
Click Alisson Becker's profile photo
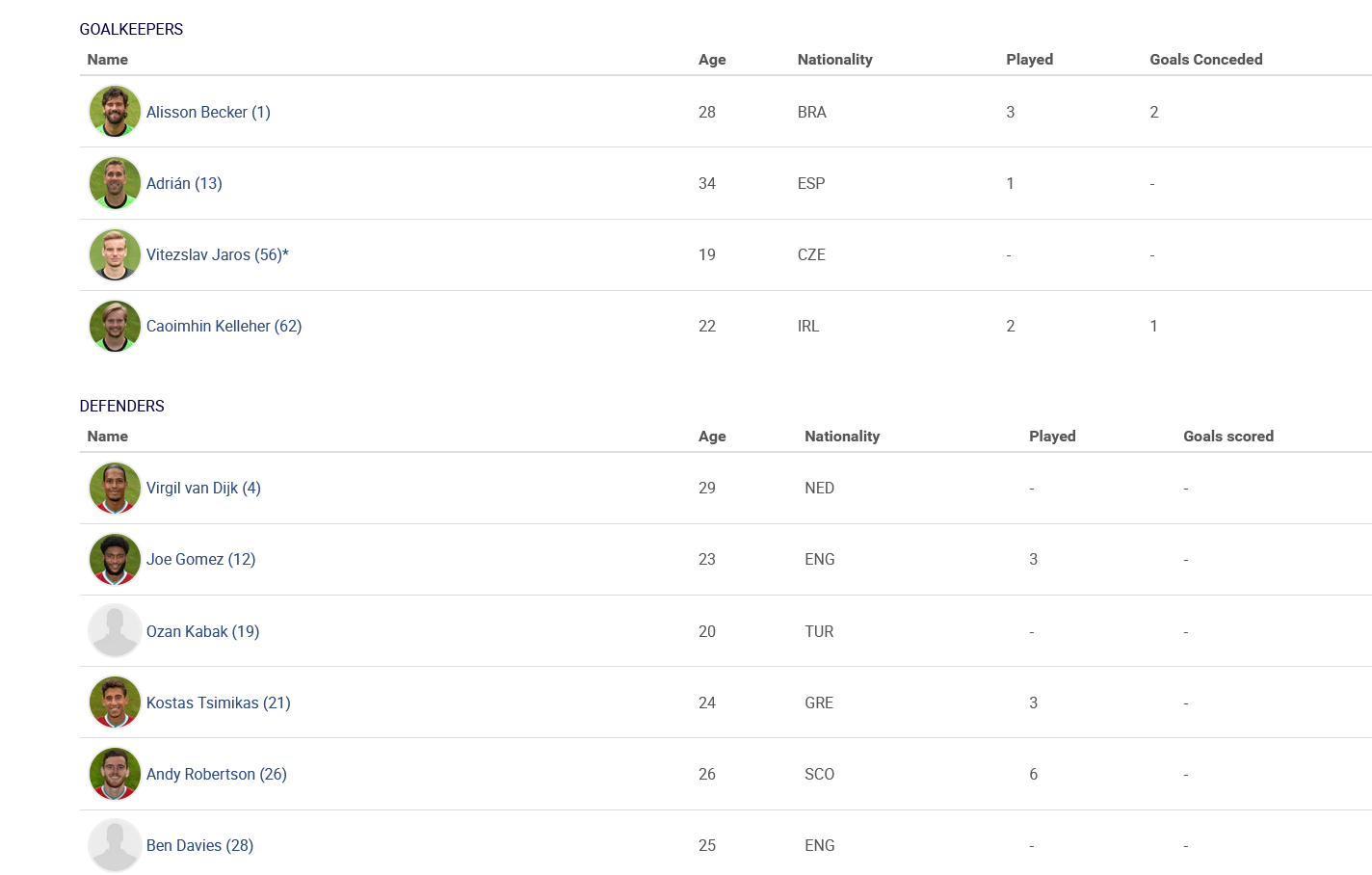115,112
